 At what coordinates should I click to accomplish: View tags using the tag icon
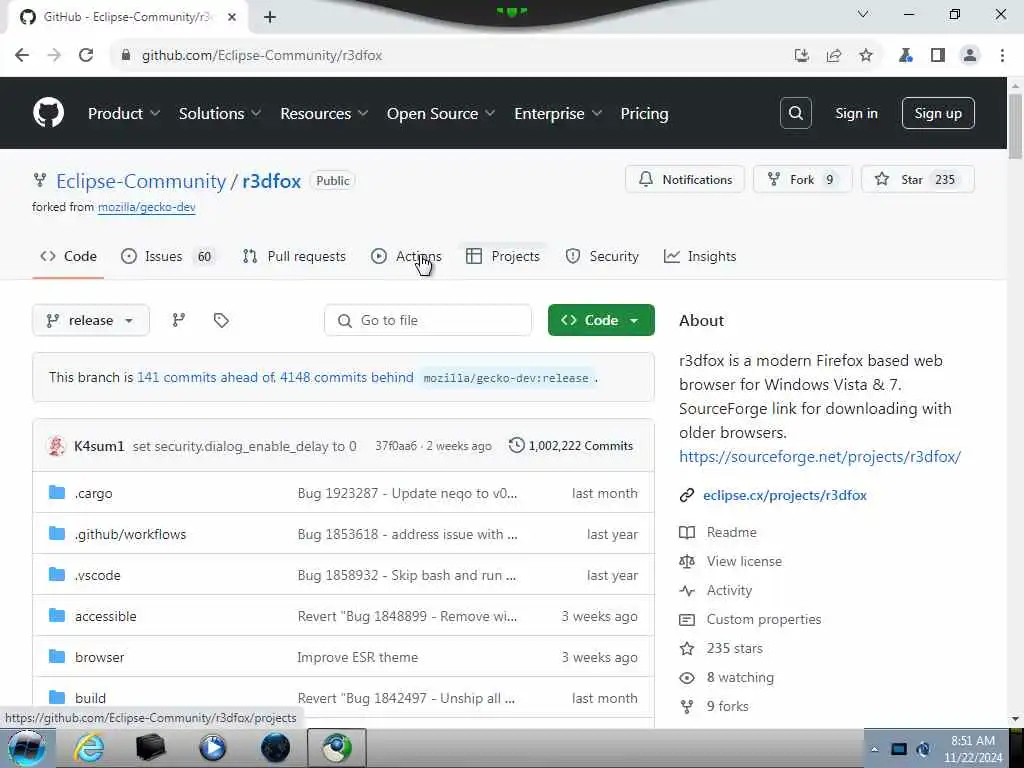221,320
